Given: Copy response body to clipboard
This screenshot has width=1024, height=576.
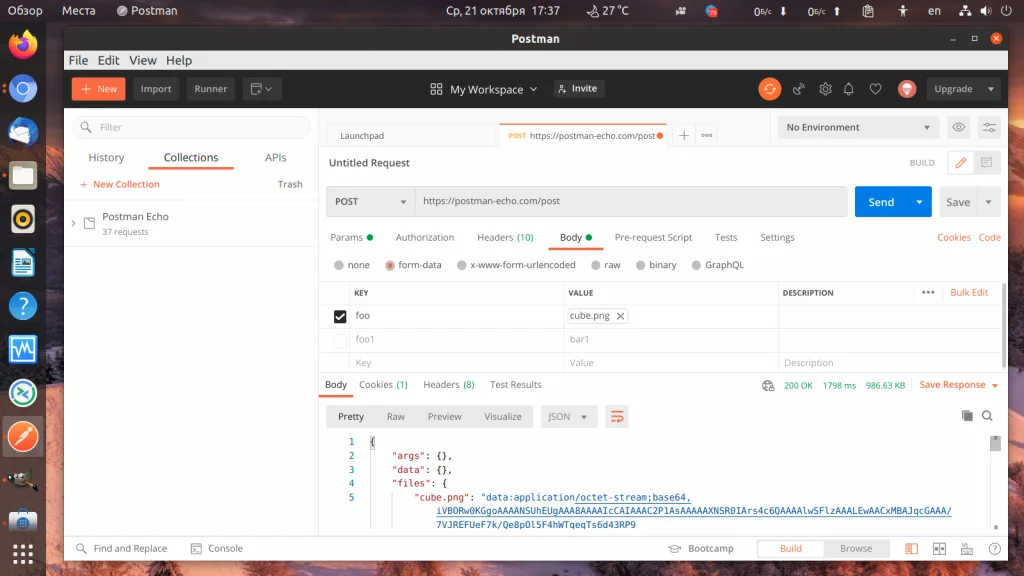Looking at the screenshot, I should click(x=967, y=416).
